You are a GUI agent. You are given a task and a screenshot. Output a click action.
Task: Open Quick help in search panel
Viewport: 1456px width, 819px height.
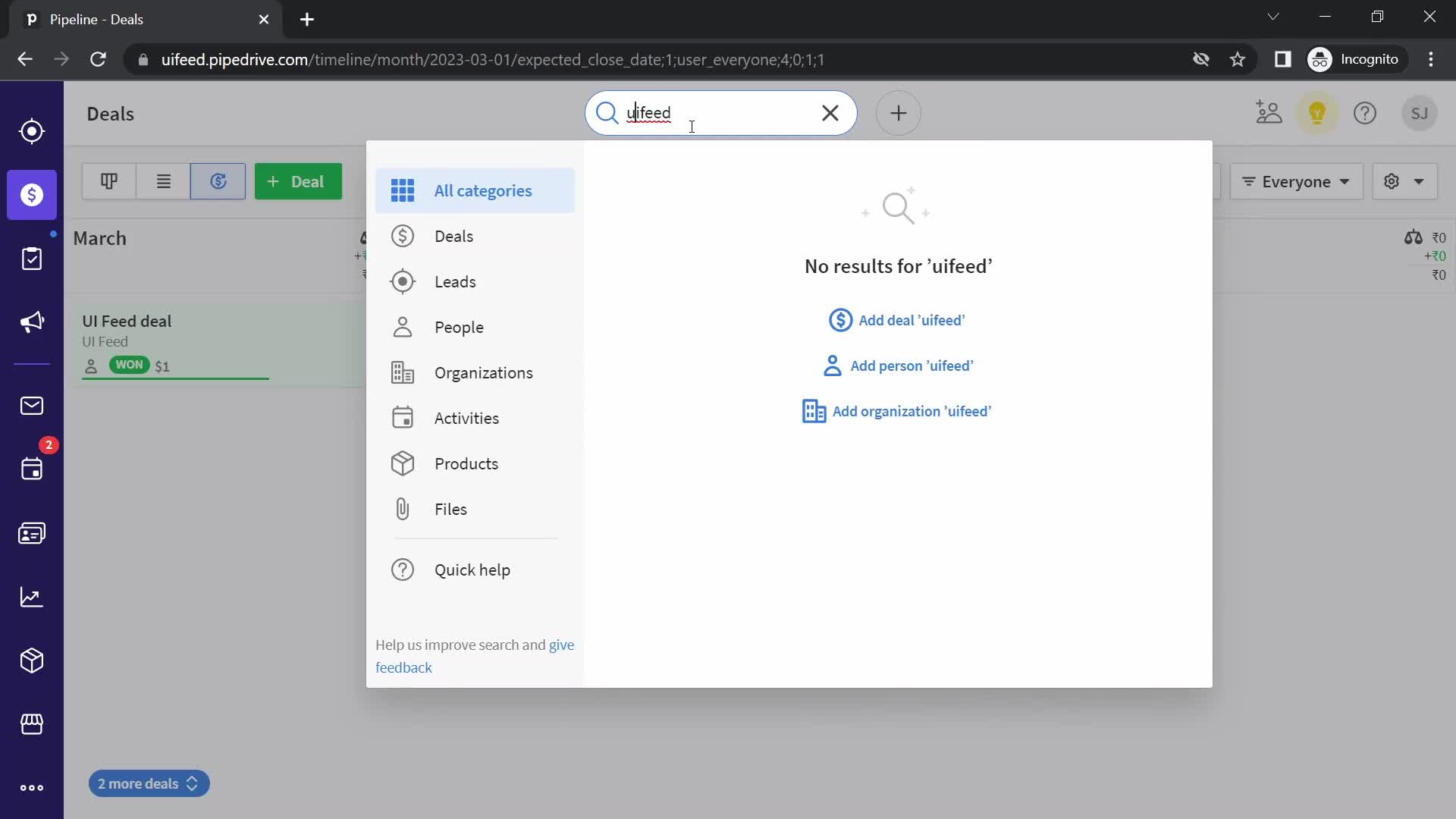tap(475, 570)
